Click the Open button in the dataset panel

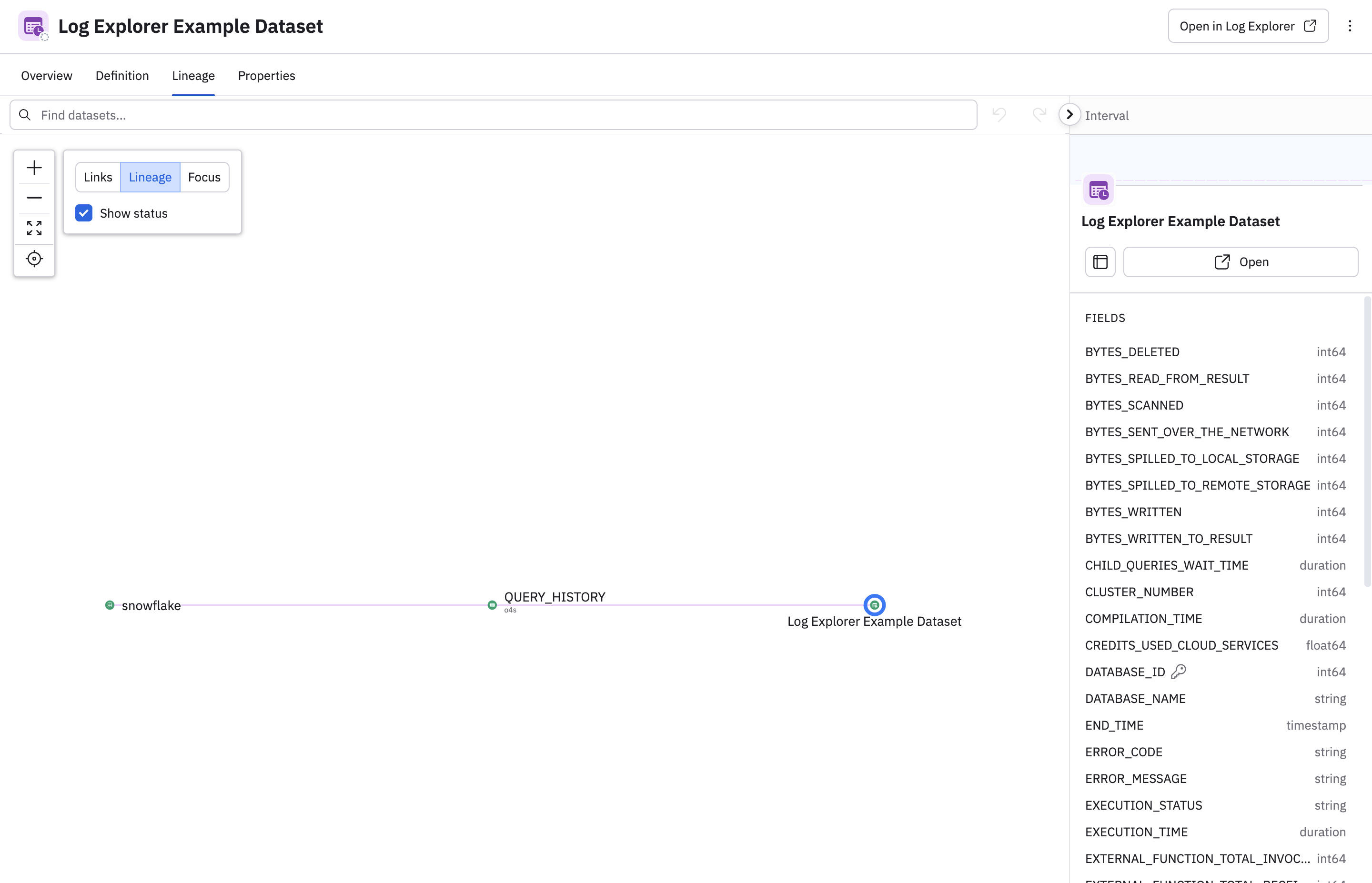[1241, 261]
